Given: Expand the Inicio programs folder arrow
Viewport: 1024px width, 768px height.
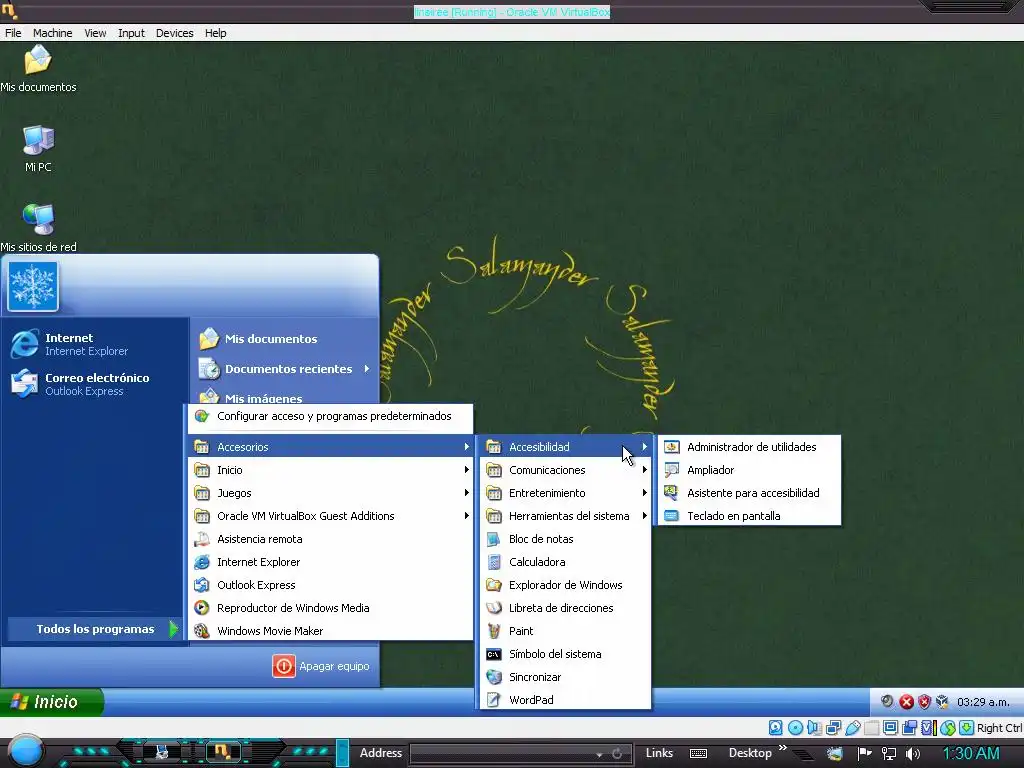Looking at the screenshot, I should (466, 470).
